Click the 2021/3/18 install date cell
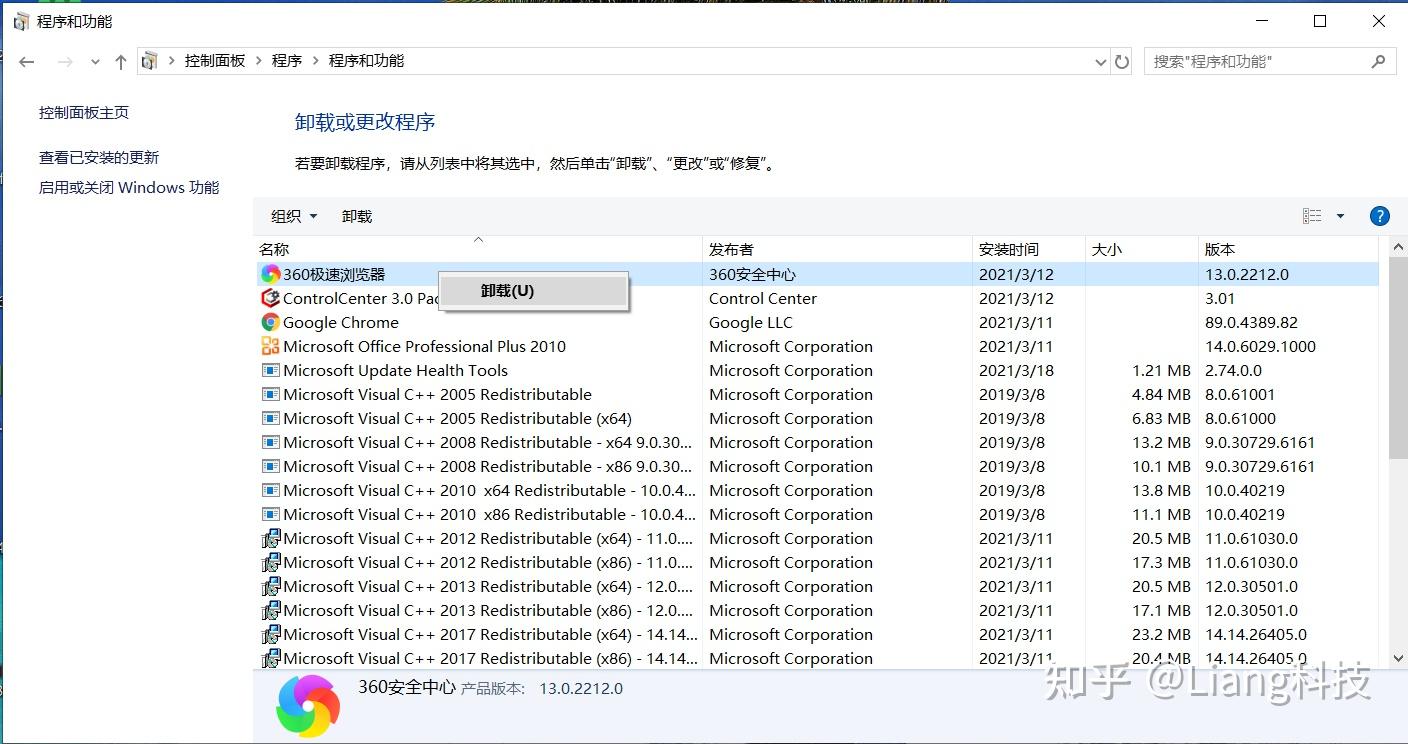 tap(1016, 370)
